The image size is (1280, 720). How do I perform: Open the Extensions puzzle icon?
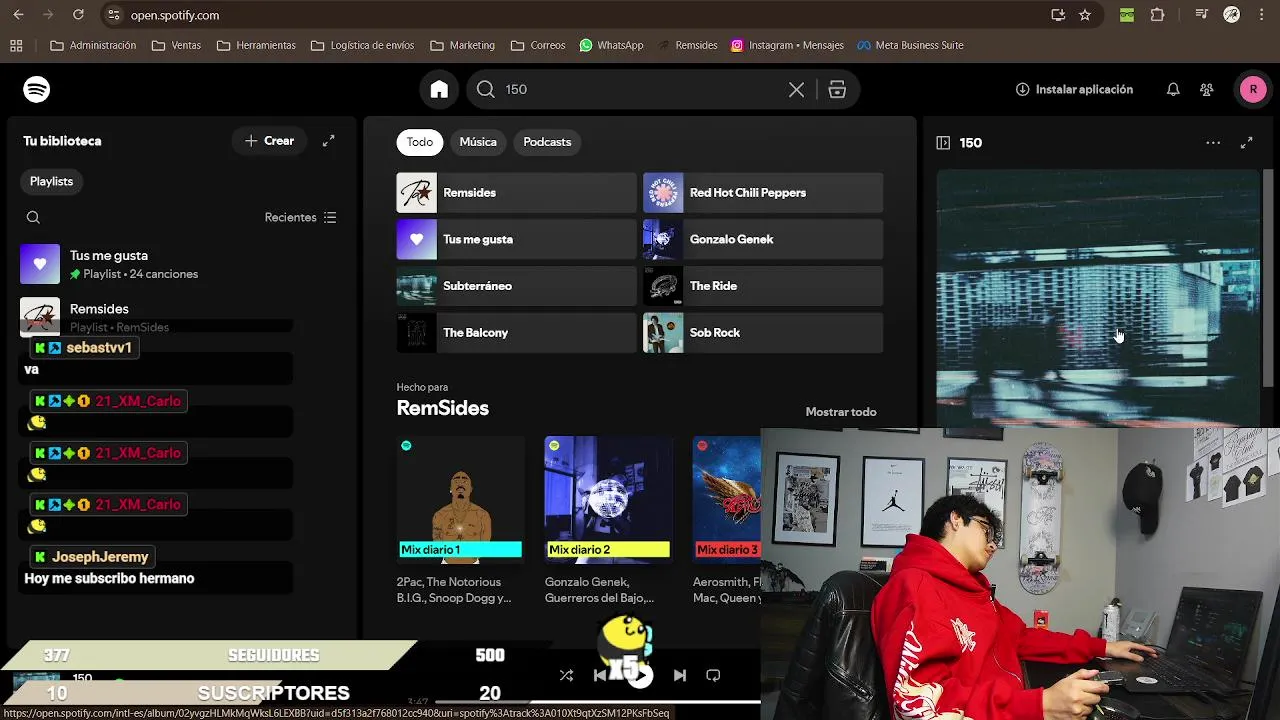coord(1157,15)
